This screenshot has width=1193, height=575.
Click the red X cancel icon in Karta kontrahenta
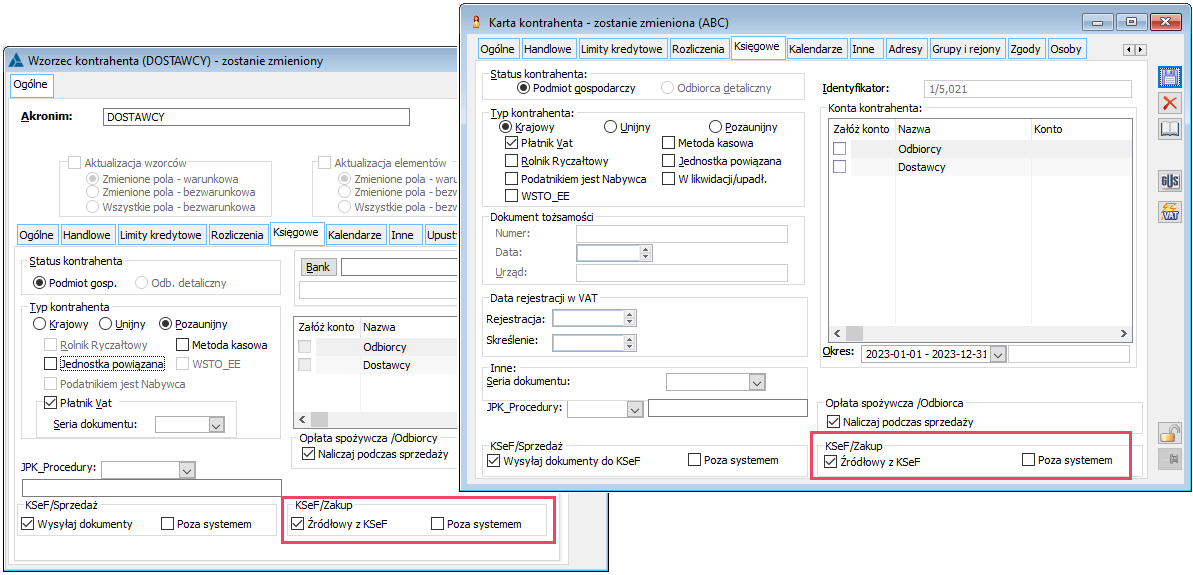1168,103
